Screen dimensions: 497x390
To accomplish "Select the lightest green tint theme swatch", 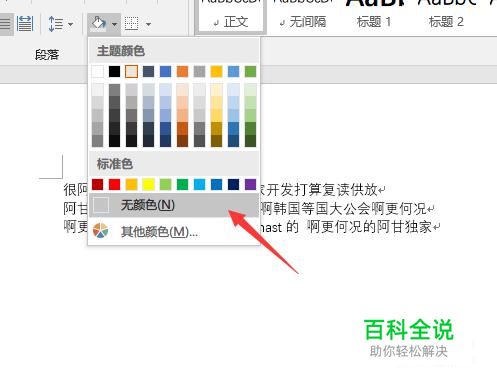I will point(250,90).
